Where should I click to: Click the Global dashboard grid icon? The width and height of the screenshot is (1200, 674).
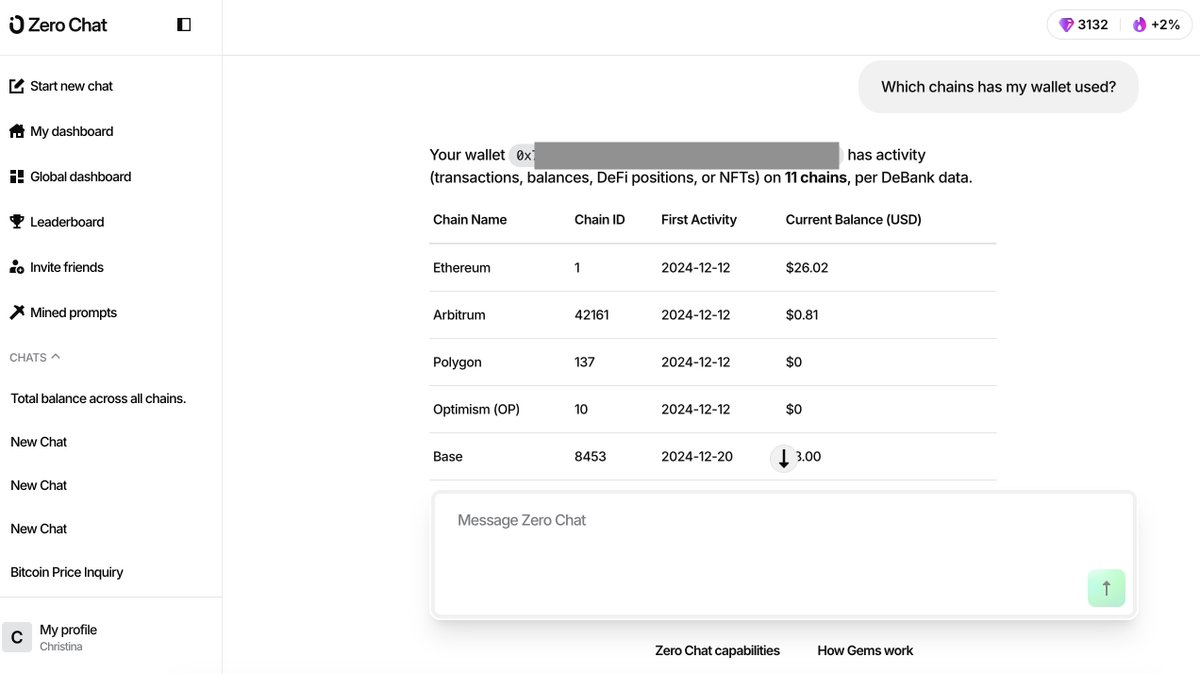coord(17,177)
